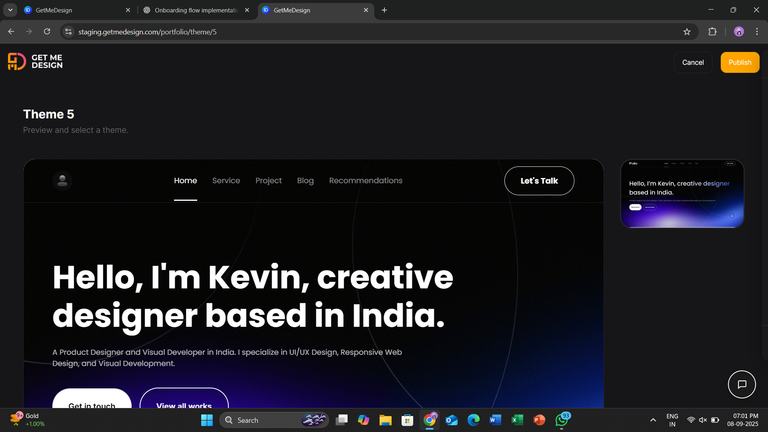Select Project in the preview navigation
Screen dimensions: 768x432
coord(268,181)
